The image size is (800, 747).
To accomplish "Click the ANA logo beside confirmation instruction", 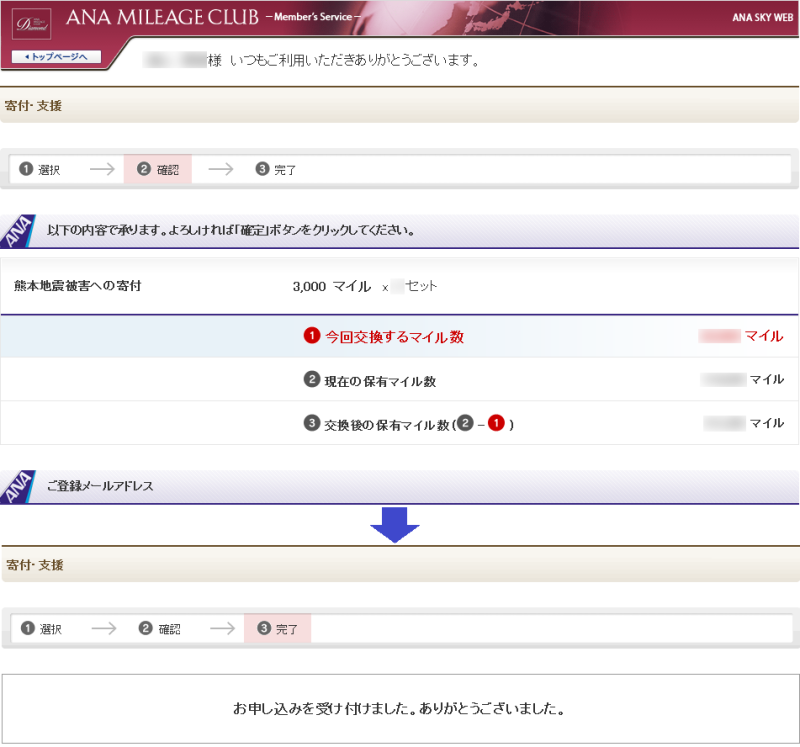I will pyautogui.click(x=18, y=231).
